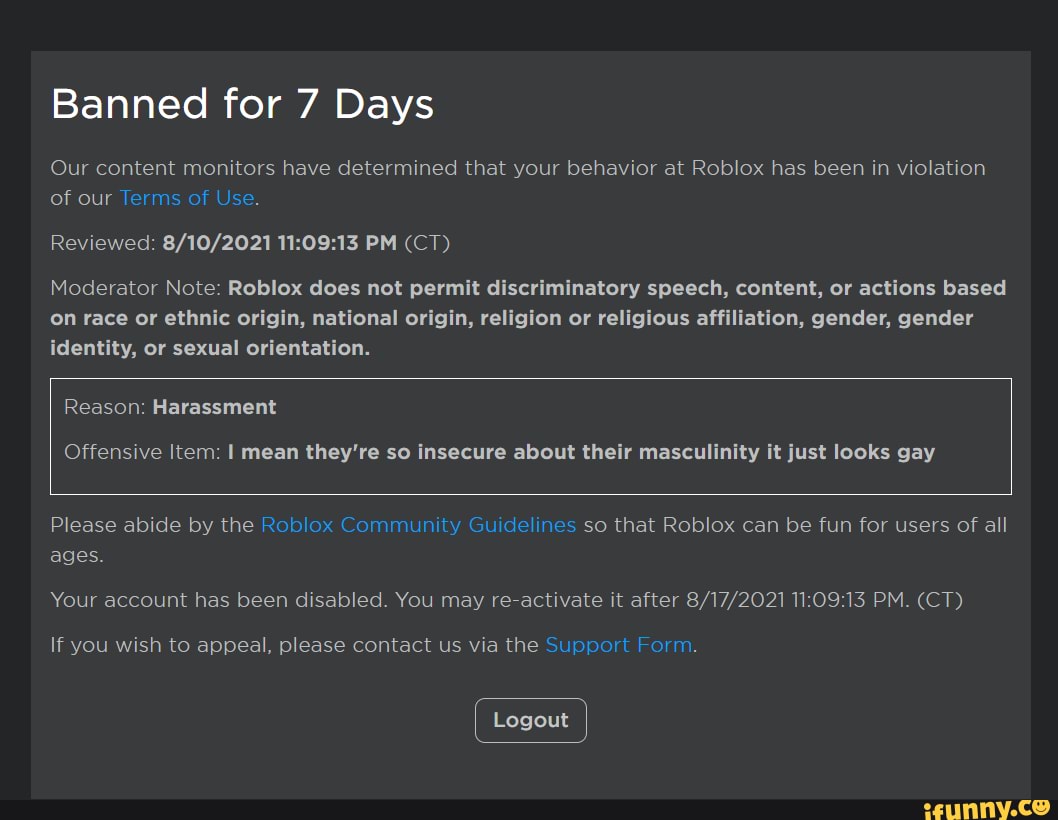Select the bold "Harassment" reason text
1058x820 pixels.
(214, 407)
